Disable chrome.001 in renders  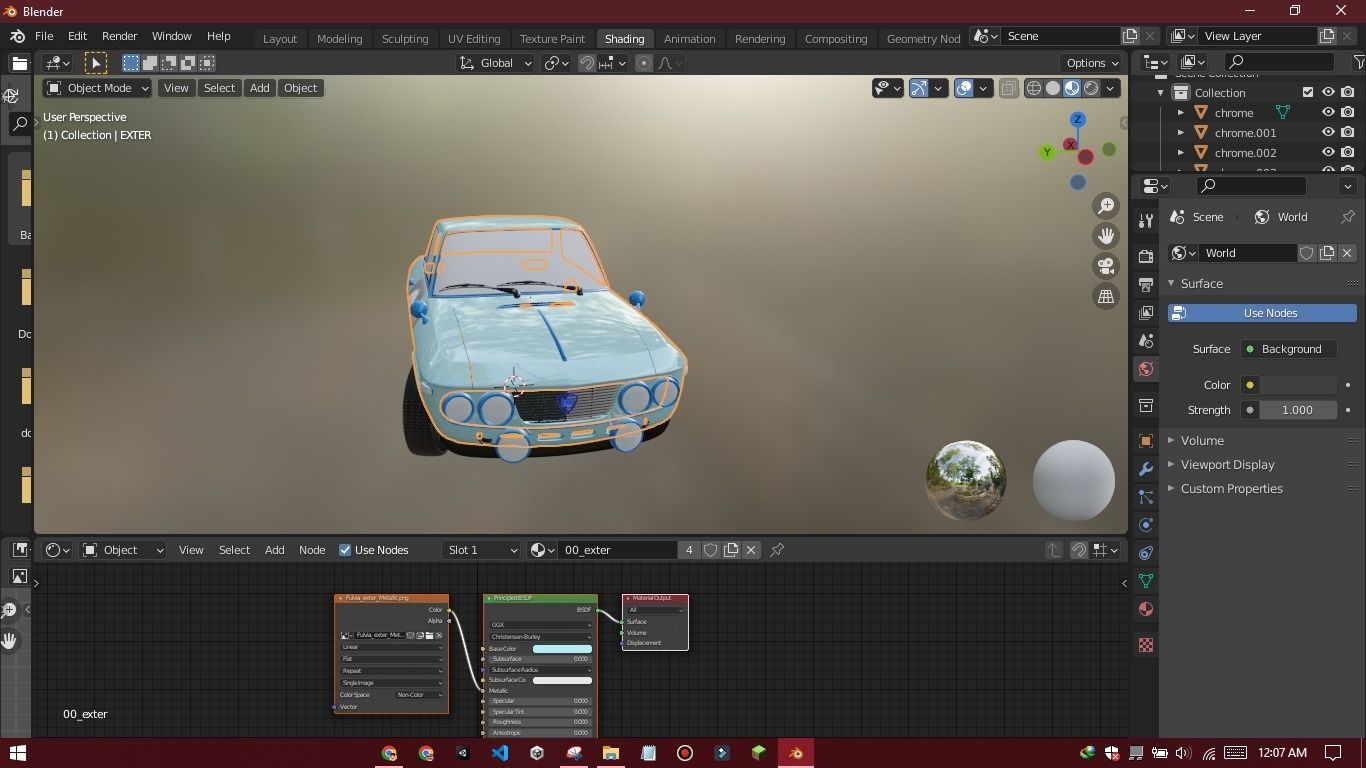(x=1348, y=133)
